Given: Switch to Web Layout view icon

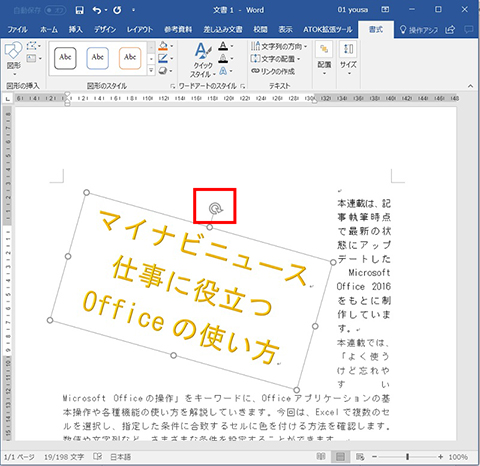Looking at the screenshot, I should [360, 456].
